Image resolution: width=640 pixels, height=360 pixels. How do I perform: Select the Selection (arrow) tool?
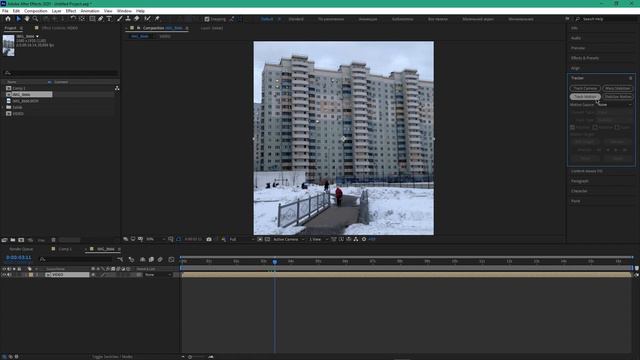click(x=18, y=19)
